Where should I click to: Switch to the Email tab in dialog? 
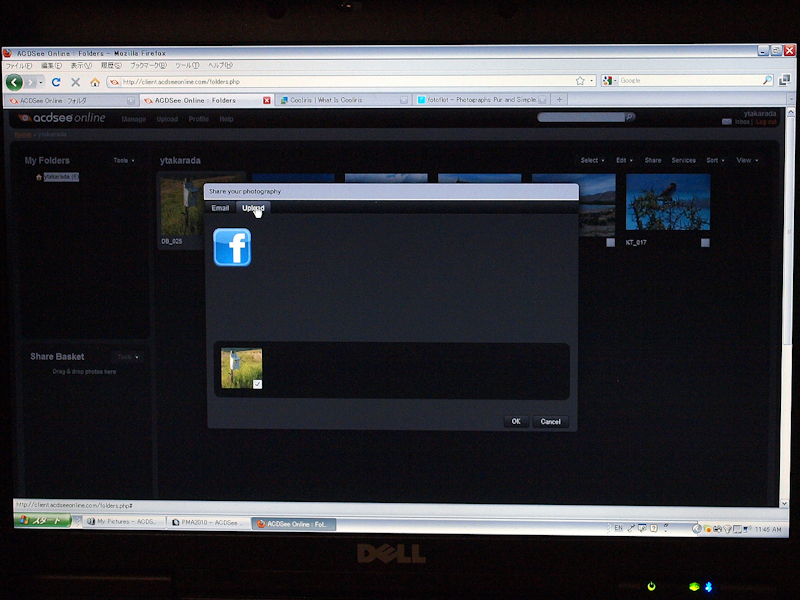(x=220, y=208)
